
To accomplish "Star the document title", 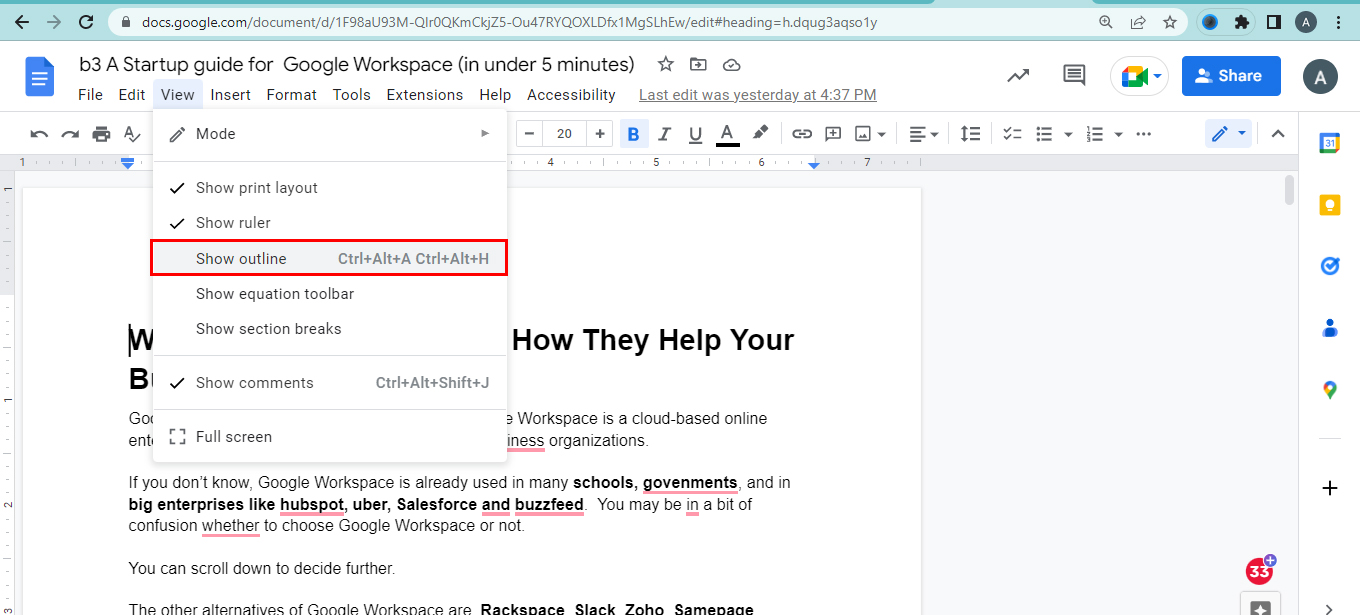I will [x=666, y=64].
